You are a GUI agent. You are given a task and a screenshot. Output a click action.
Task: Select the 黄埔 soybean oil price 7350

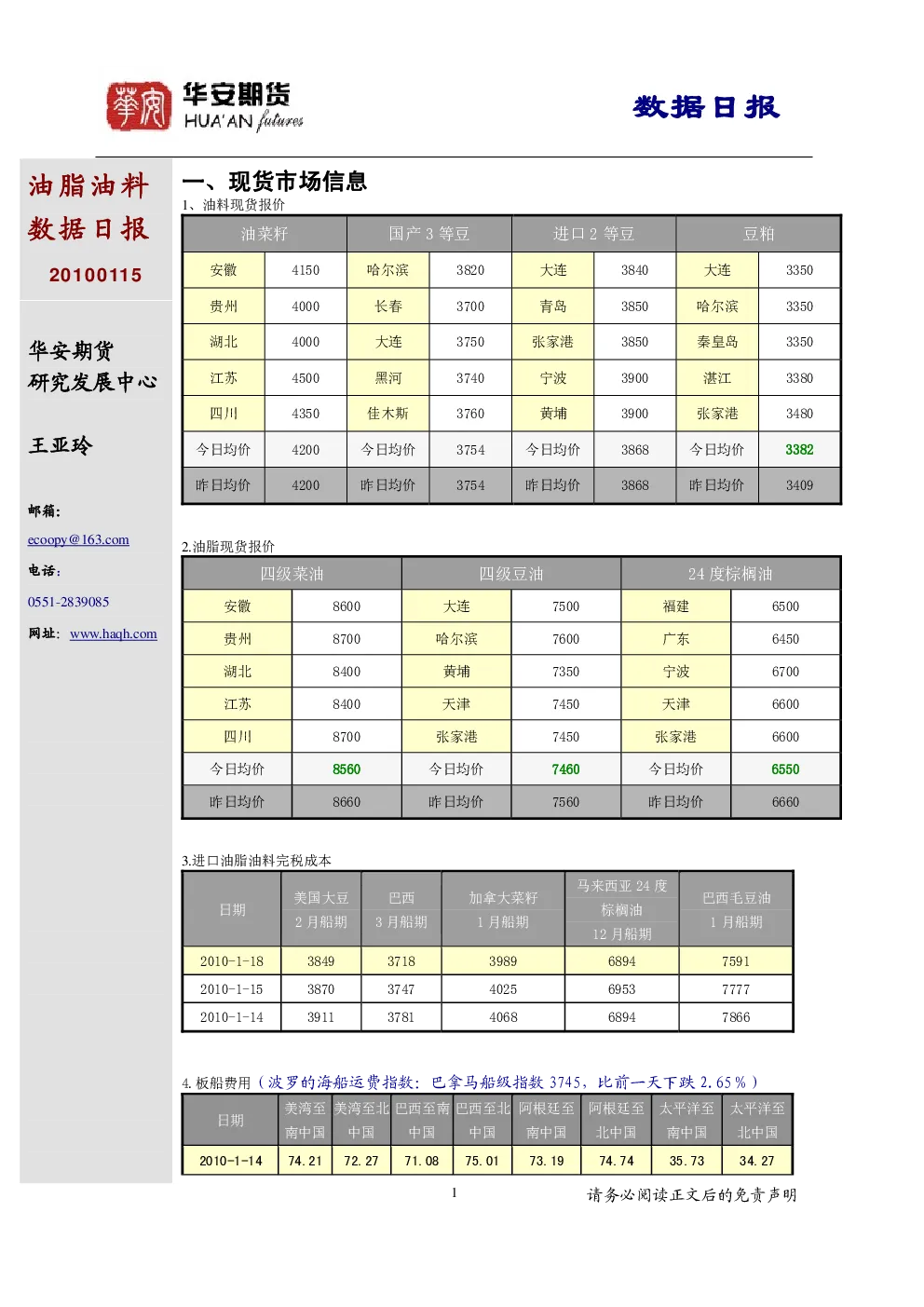[566, 672]
